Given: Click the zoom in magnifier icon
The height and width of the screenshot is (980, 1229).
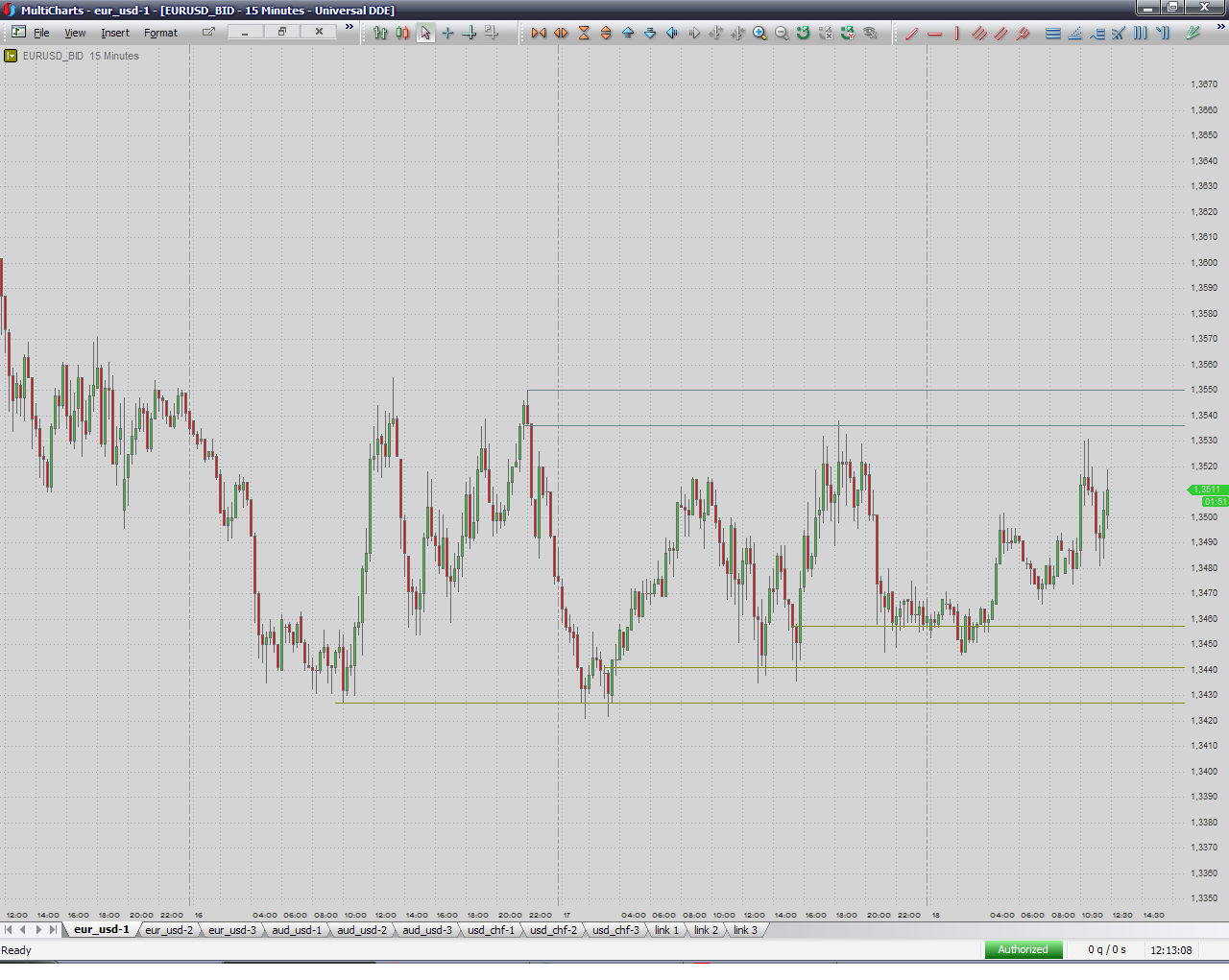Looking at the screenshot, I should 760,33.
